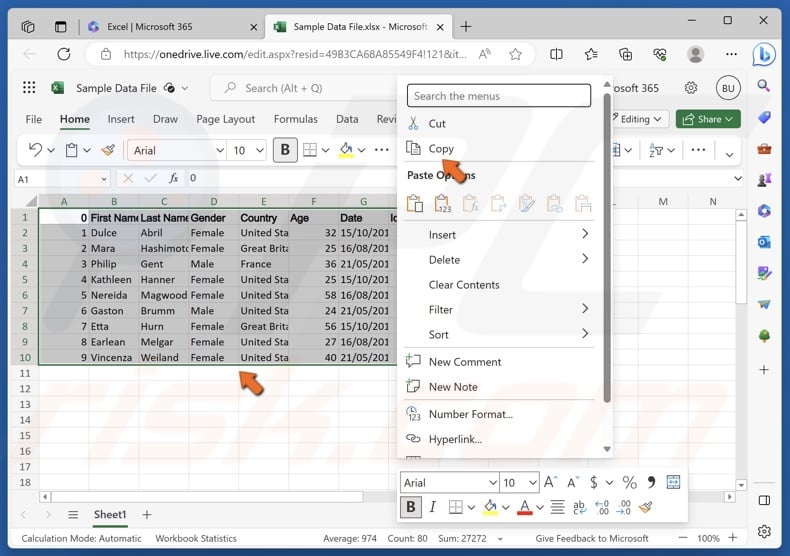Open the all sheets list icon

tap(73, 514)
